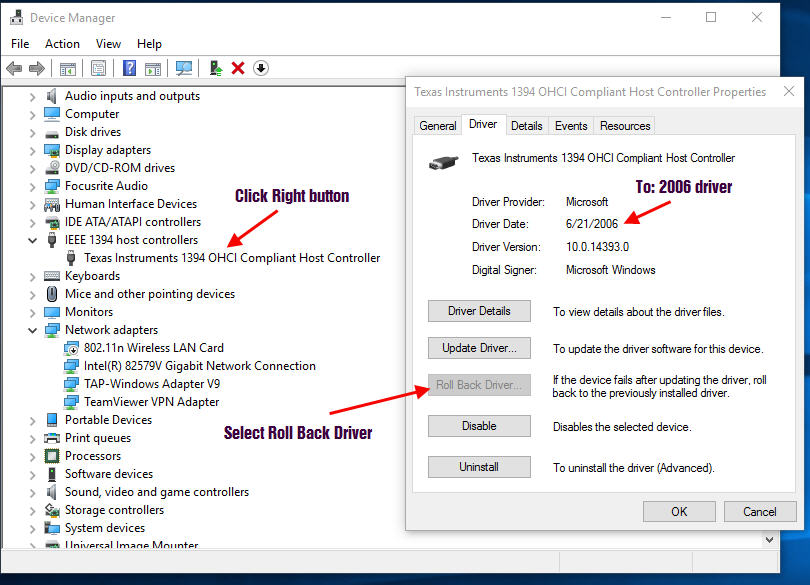Open the Action menu
Viewport: 810px width, 585px height.
(62, 44)
